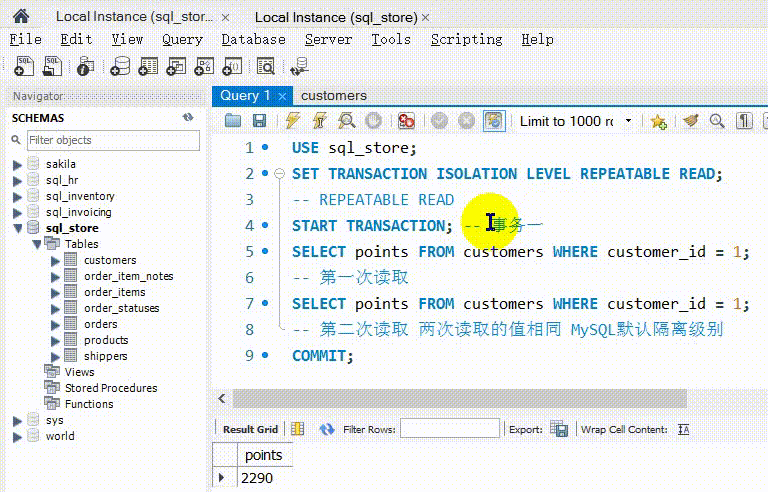Image resolution: width=768 pixels, height=492 pixels.
Task: Open script file in query editor
Action: coord(233,121)
